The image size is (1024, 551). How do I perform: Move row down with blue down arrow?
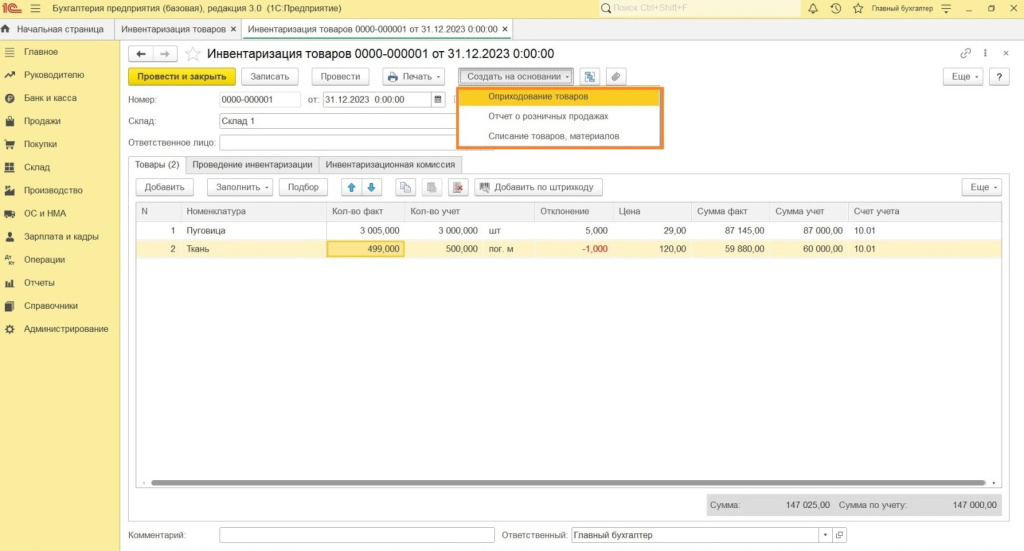coord(371,187)
